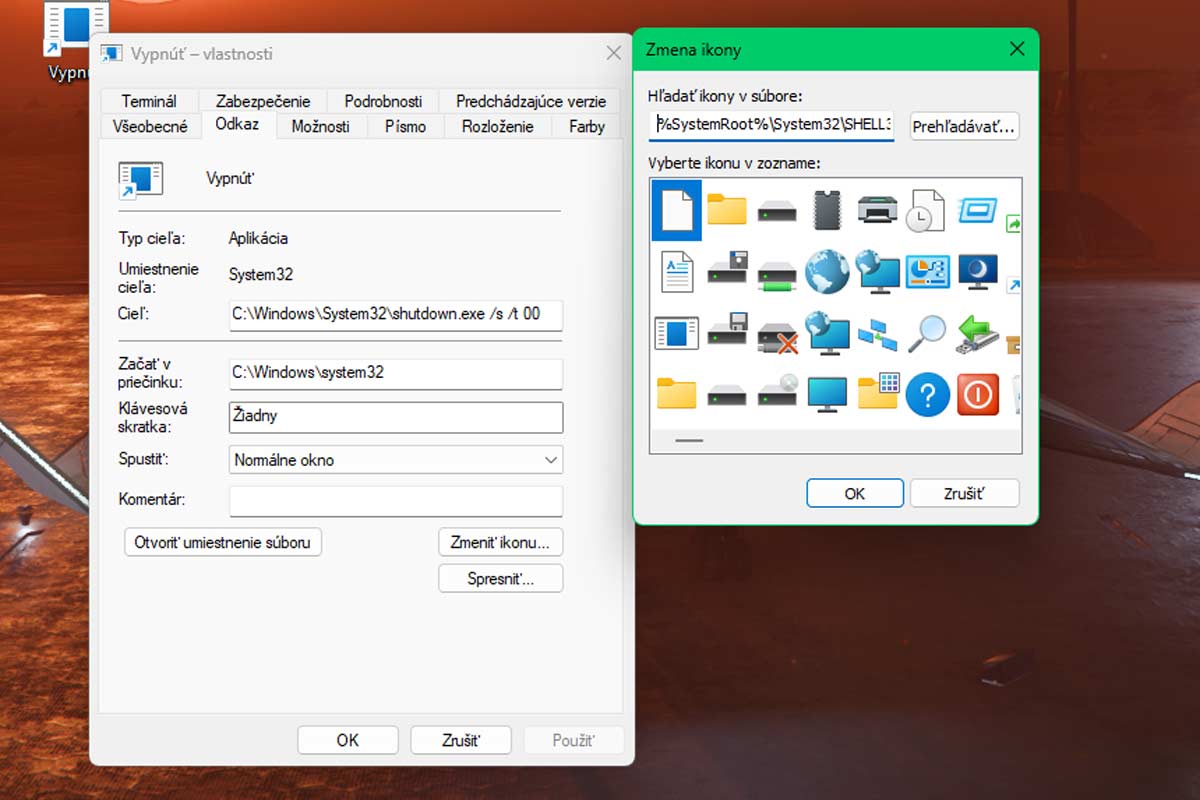Choose the standalone globe icon
1200x800 pixels.
[827, 271]
